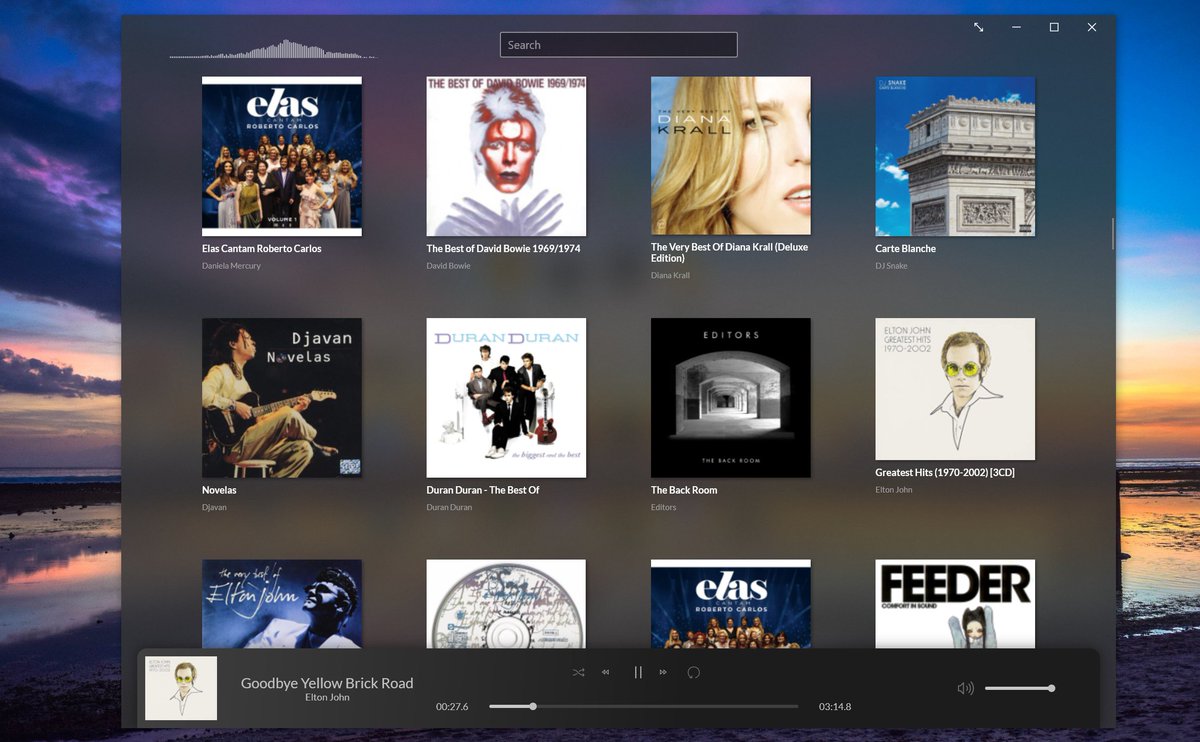Click the album list vertical scrollbar
Screen dimensions: 1200x742
1112,232
